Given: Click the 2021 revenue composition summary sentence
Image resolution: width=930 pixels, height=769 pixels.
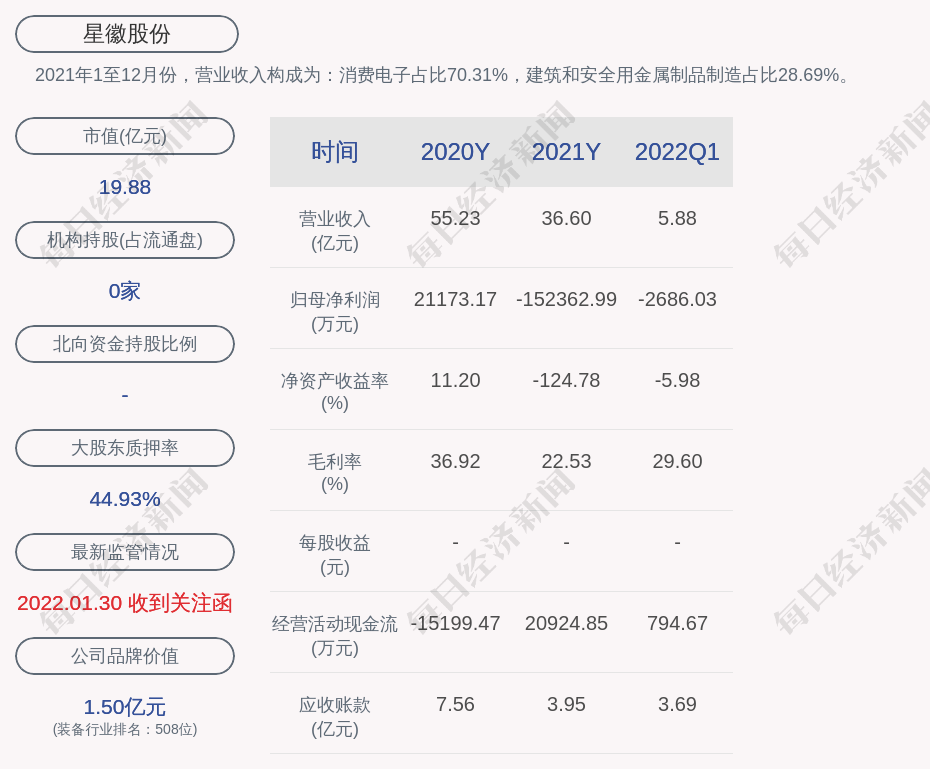Looking at the screenshot, I should tap(444, 75).
